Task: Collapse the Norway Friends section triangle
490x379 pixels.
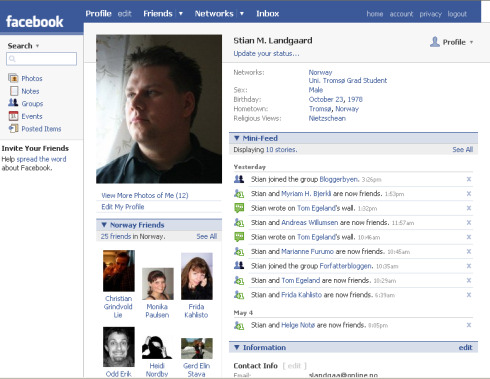Action: 104,225
